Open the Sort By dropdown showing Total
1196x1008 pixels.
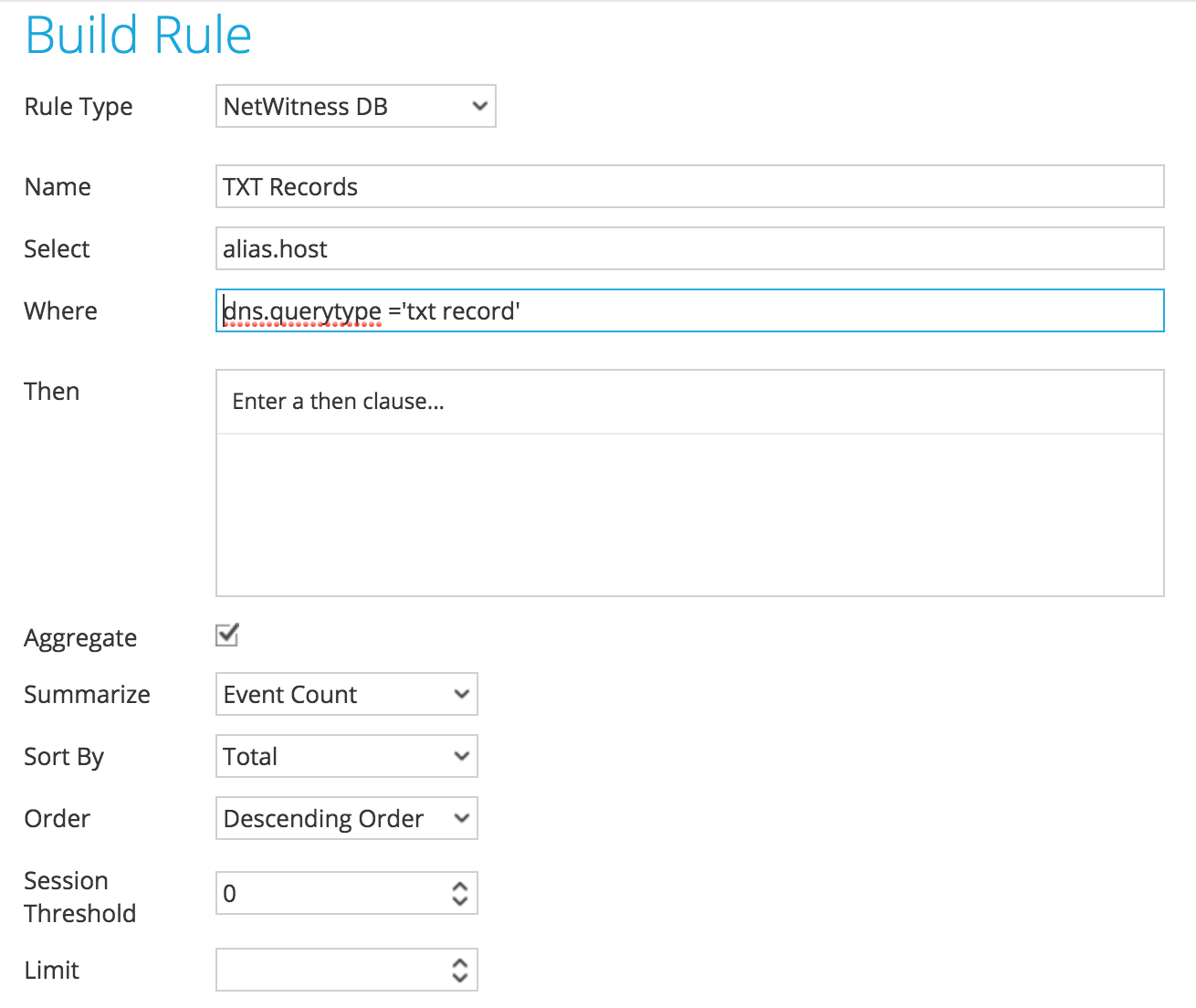pyautogui.click(x=346, y=756)
